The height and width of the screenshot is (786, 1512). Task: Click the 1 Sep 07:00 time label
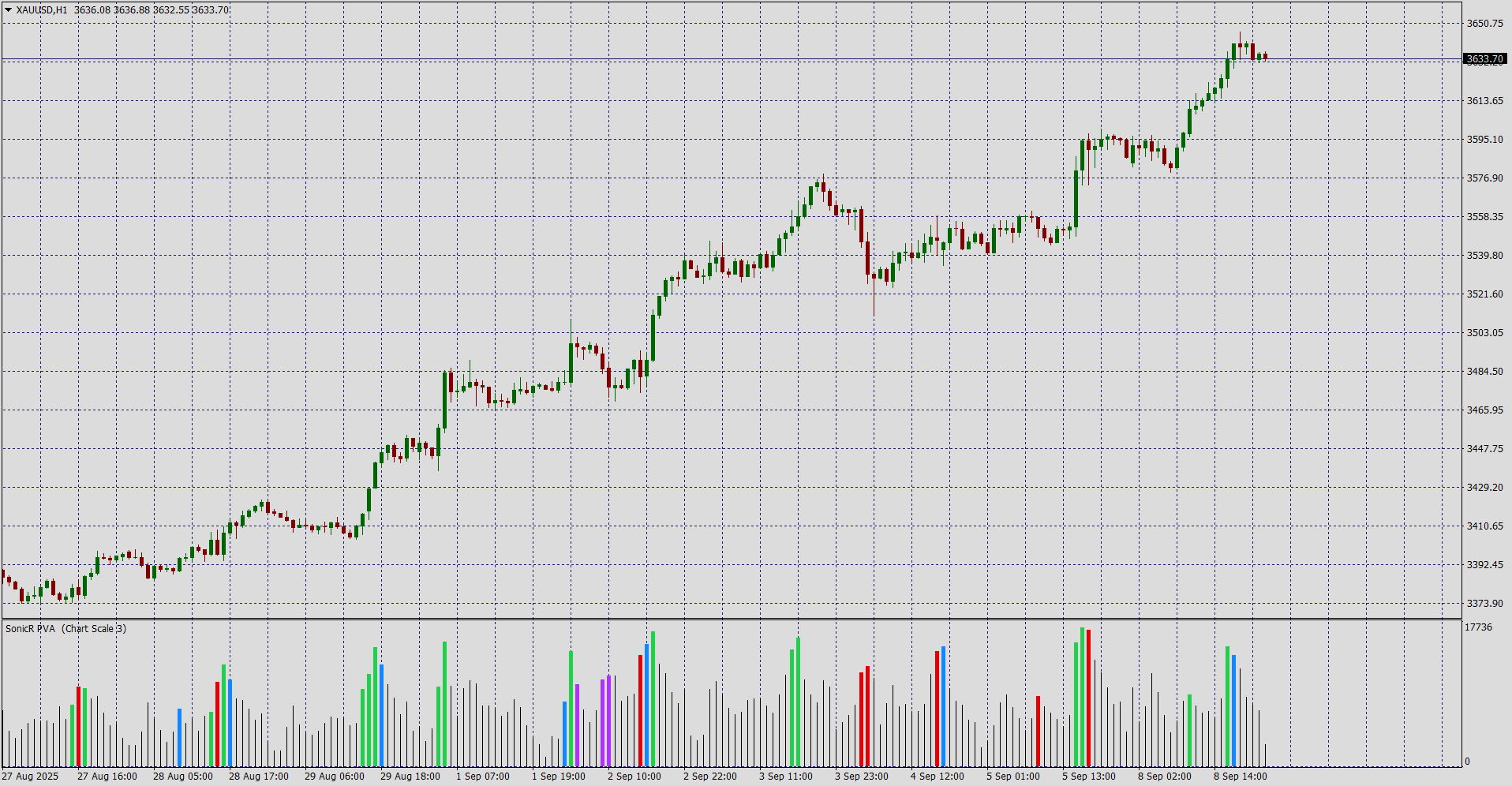[x=483, y=777]
